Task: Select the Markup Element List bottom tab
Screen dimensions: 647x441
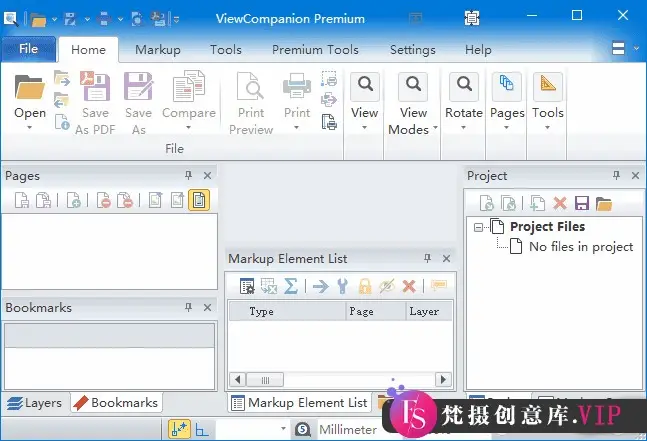Action: pyautogui.click(x=300, y=403)
